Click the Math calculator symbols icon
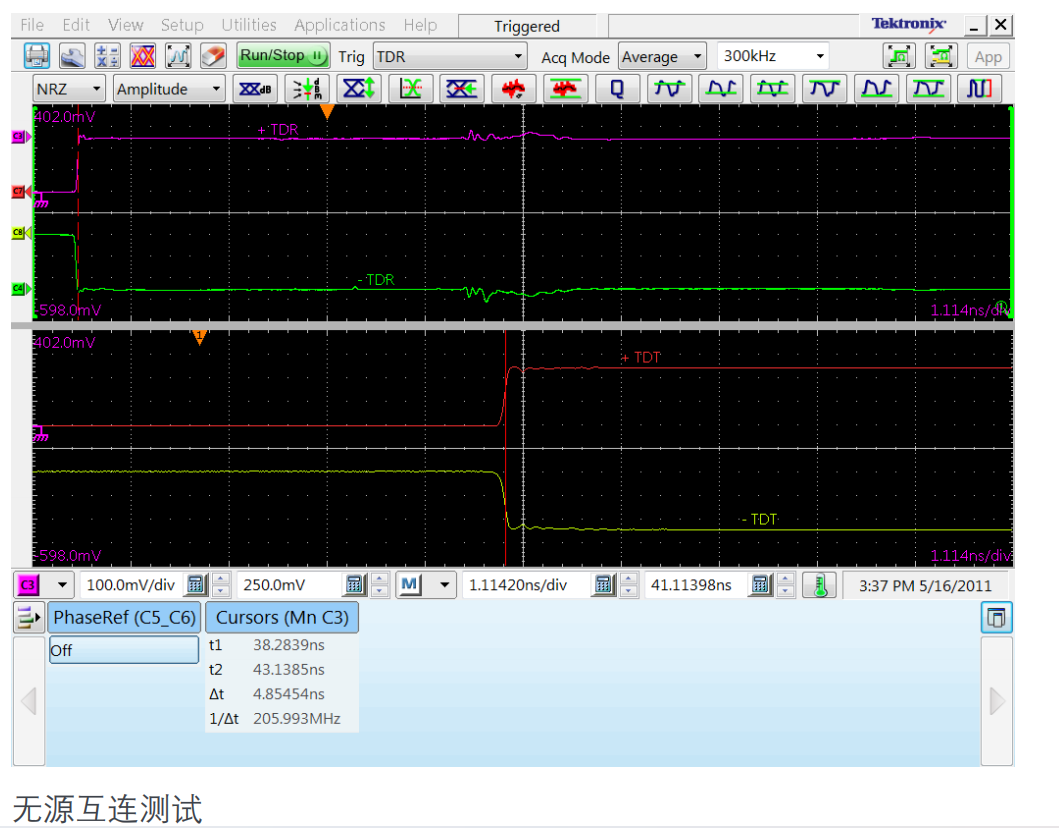1059x828 pixels. coord(108,57)
